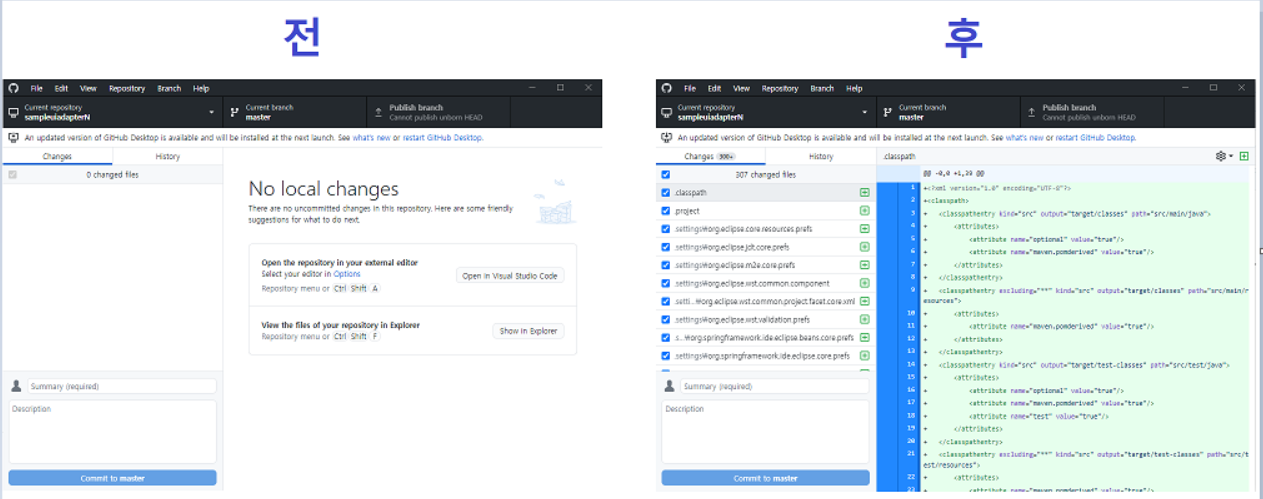Screen dimensions: 1263x499
Task: Click the added icon on the common.project.facet.core.xml row
Action: pos(864,301)
